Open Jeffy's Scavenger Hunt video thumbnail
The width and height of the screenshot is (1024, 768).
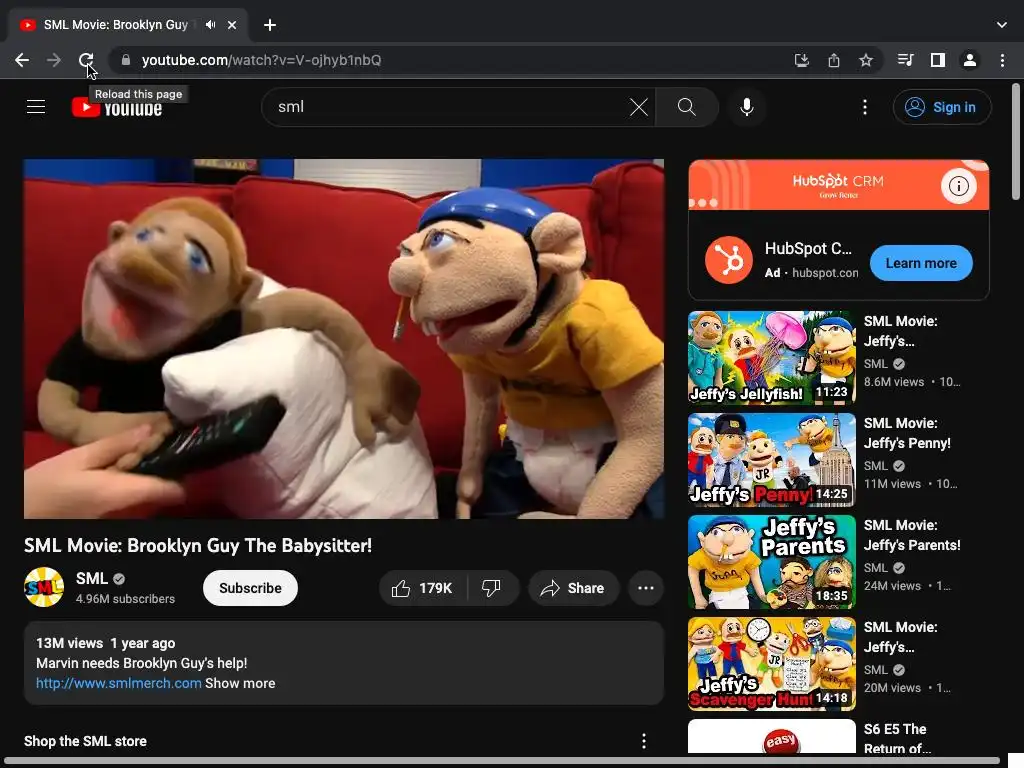[771, 664]
